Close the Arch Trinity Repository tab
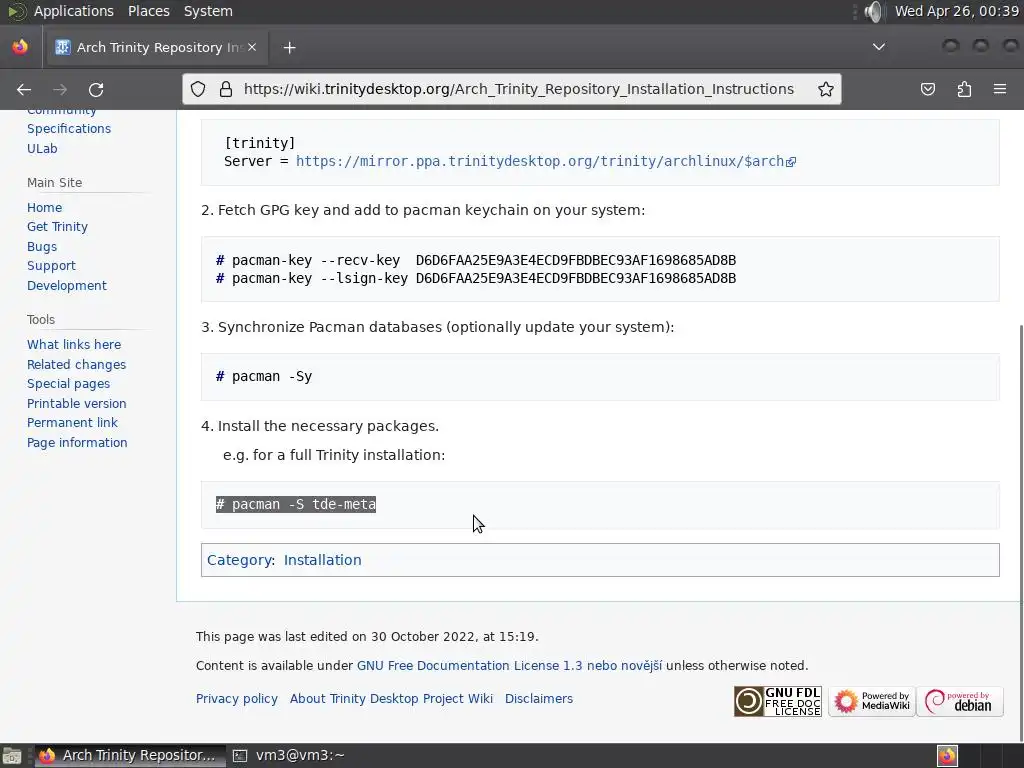This screenshot has width=1024, height=768. [252, 47]
